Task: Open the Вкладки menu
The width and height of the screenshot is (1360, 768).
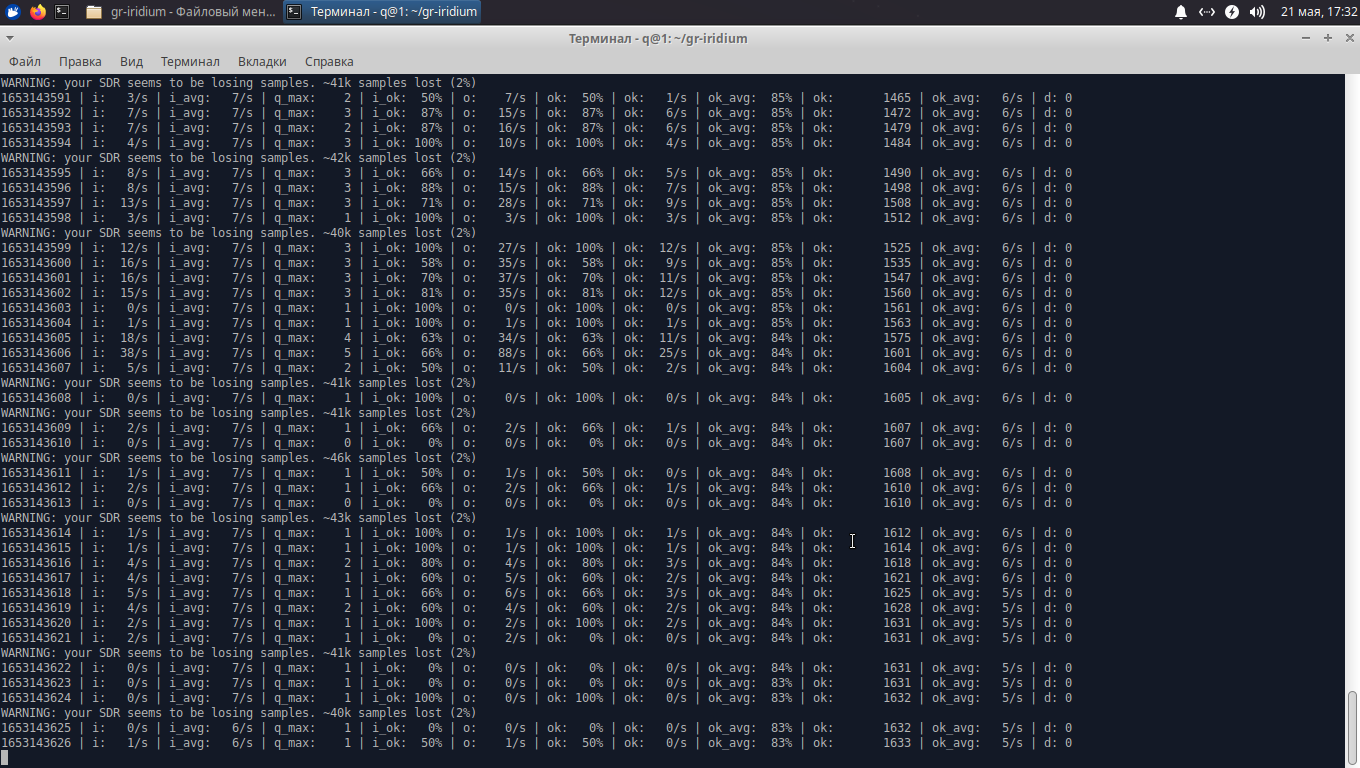Action: 262,61
